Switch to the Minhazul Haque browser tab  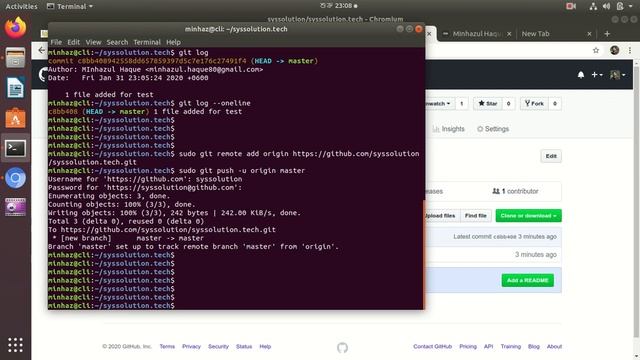pos(477,34)
